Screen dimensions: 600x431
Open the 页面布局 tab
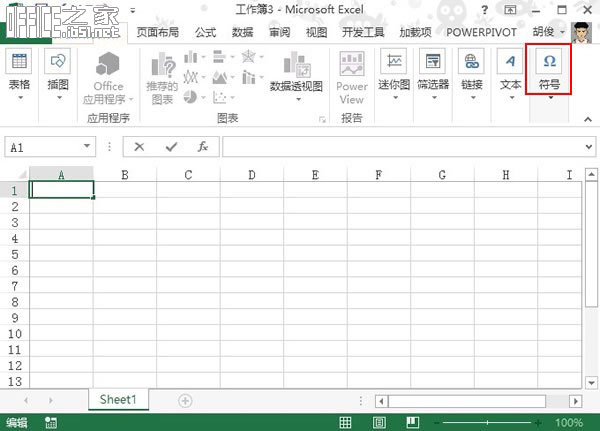click(x=158, y=32)
